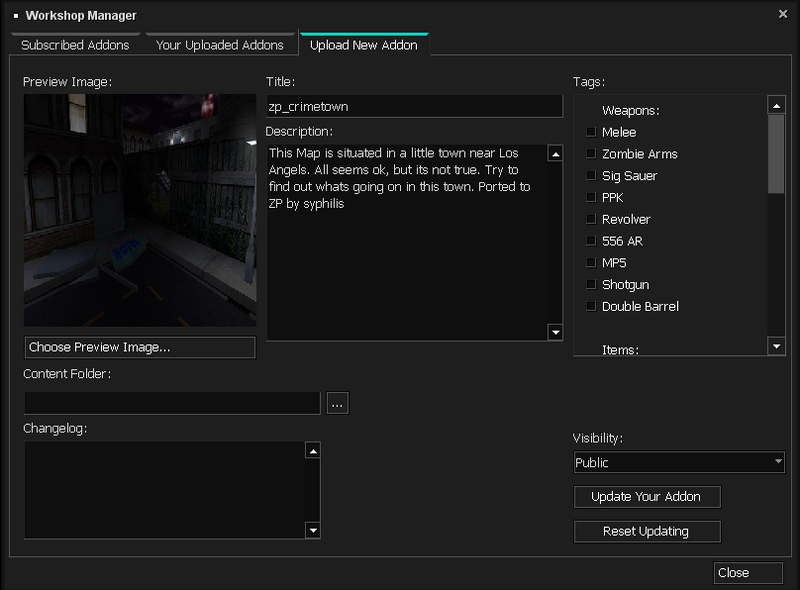Toggle the Double Barrel tag checkbox

pos(590,306)
